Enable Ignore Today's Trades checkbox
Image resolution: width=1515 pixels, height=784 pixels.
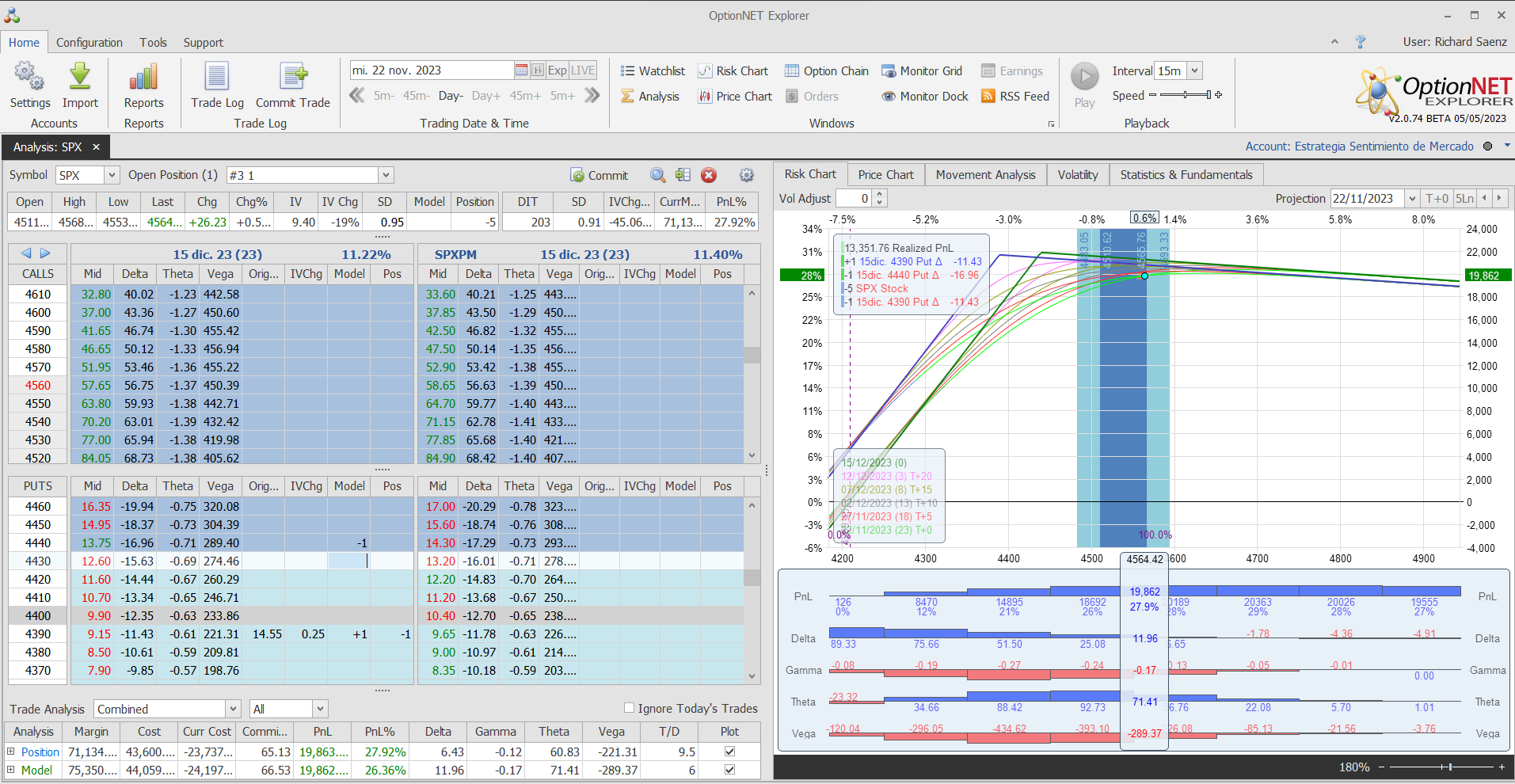pyautogui.click(x=630, y=708)
